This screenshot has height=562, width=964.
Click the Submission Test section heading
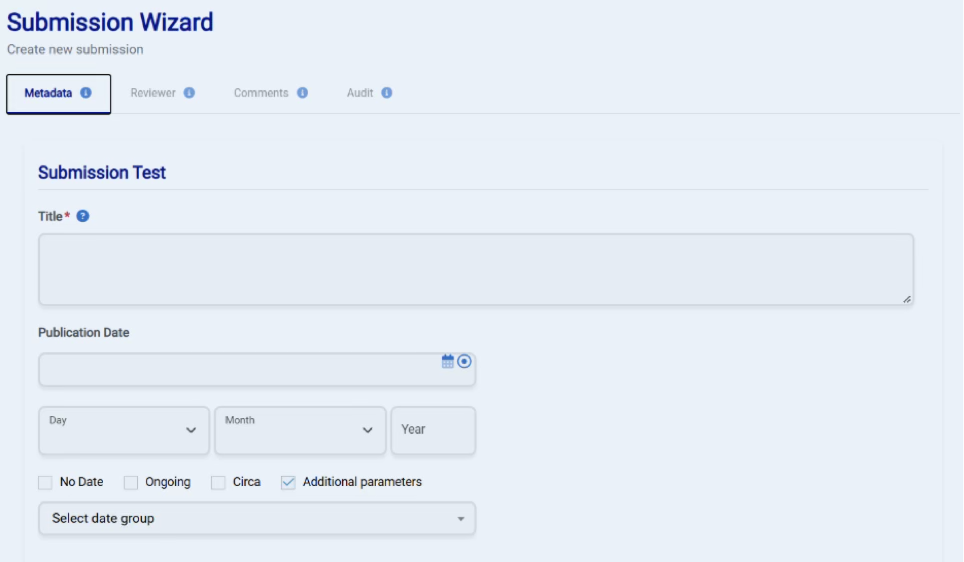tap(102, 173)
